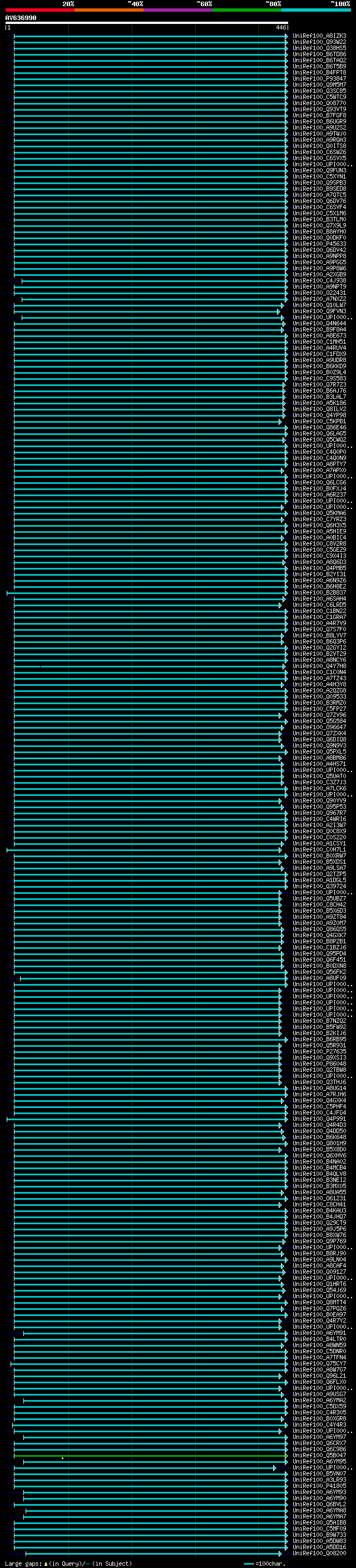The height and width of the screenshot is (1568, 356).
Task: Click the white query length bar
Action: (x=147, y=22)
